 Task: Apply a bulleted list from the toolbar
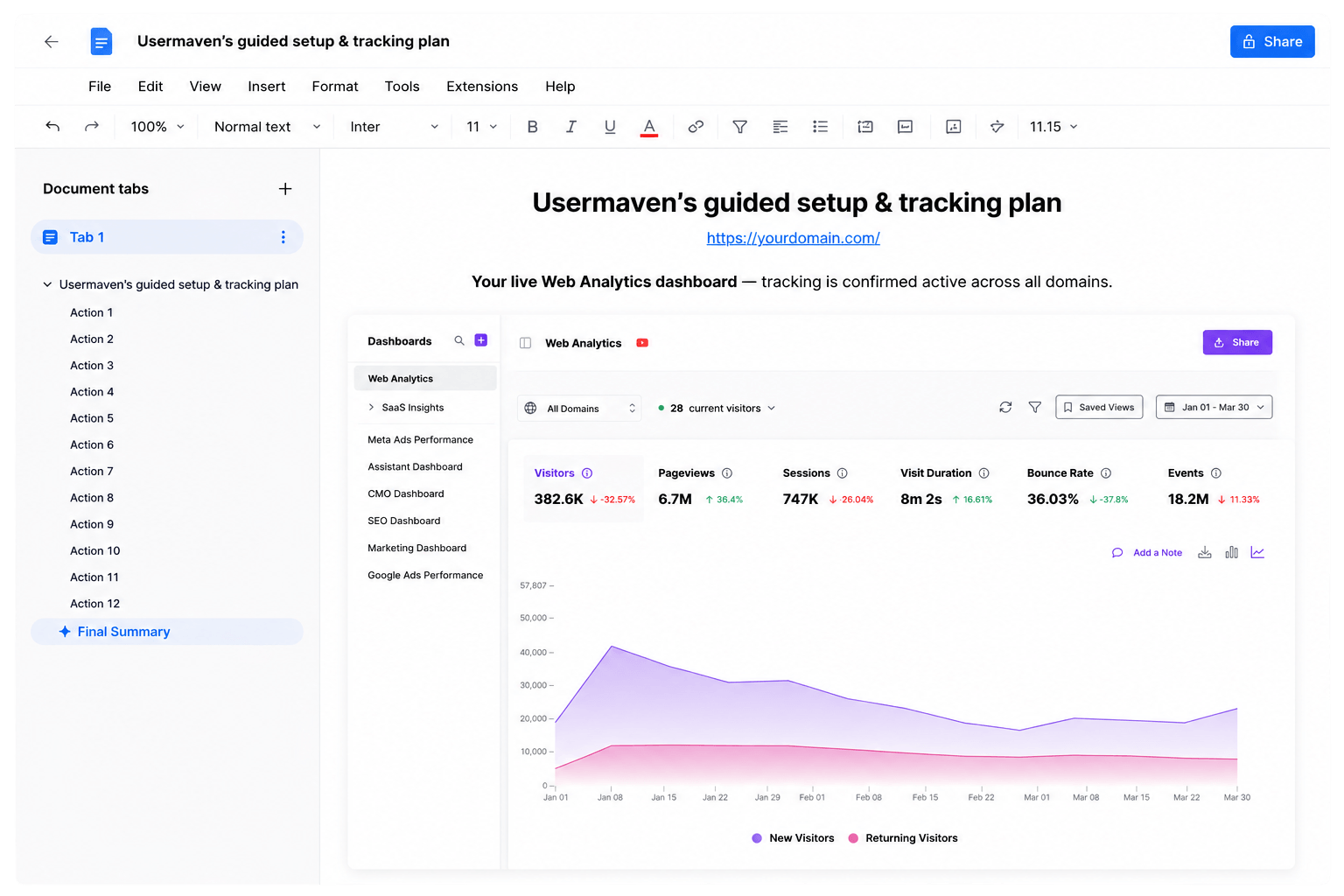tap(820, 127)
